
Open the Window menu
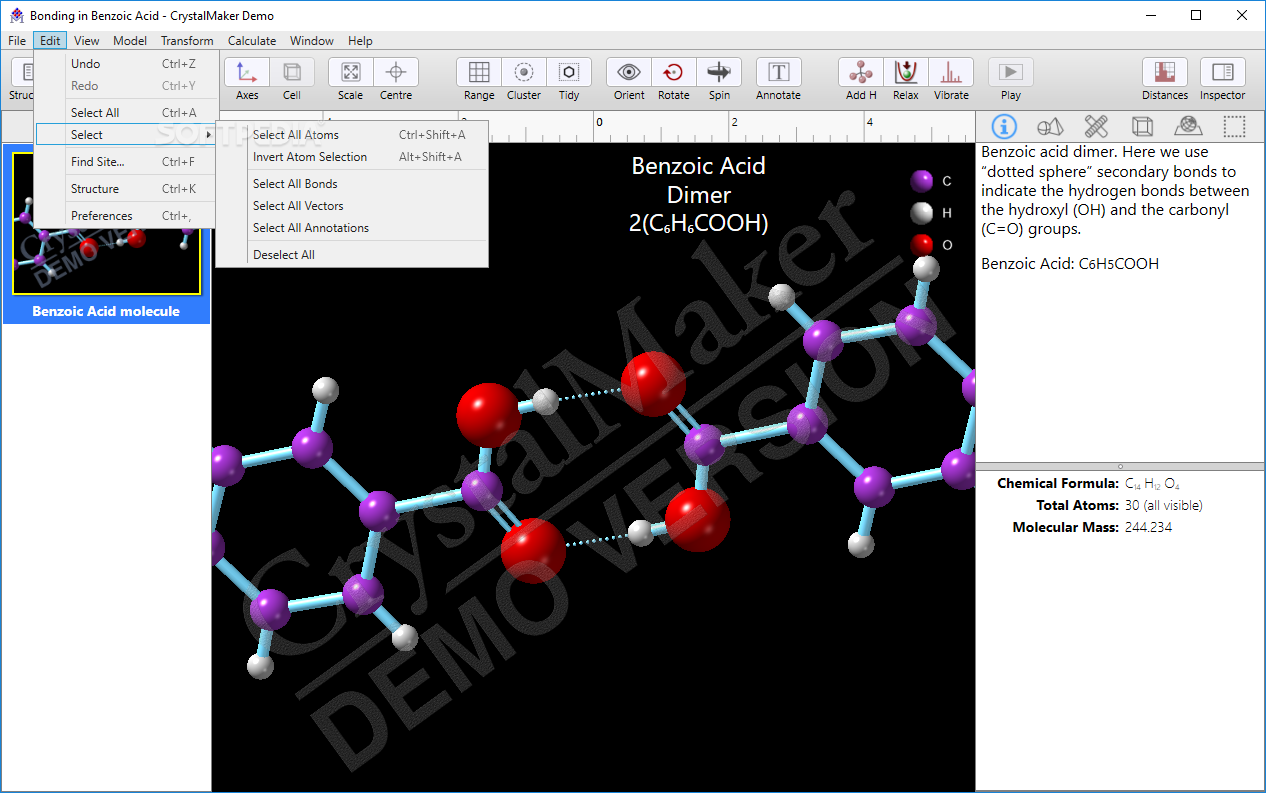click(x=312, y=41)
